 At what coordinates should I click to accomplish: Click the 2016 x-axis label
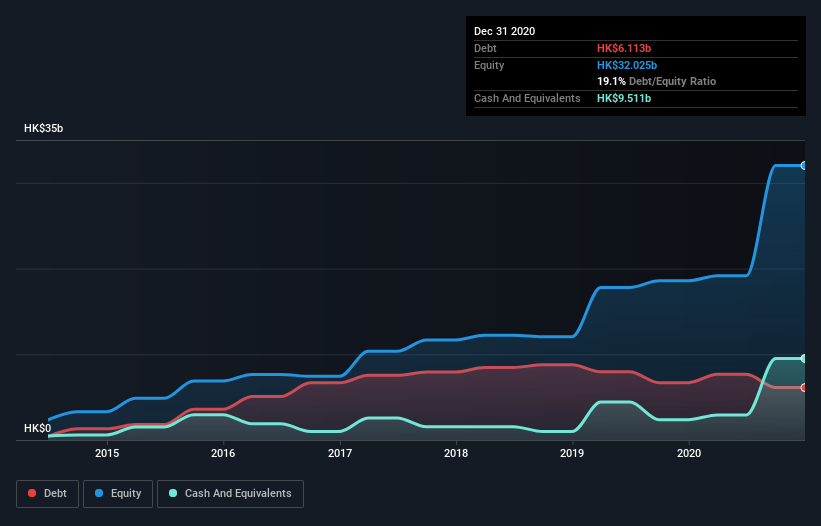coord(223,453)
